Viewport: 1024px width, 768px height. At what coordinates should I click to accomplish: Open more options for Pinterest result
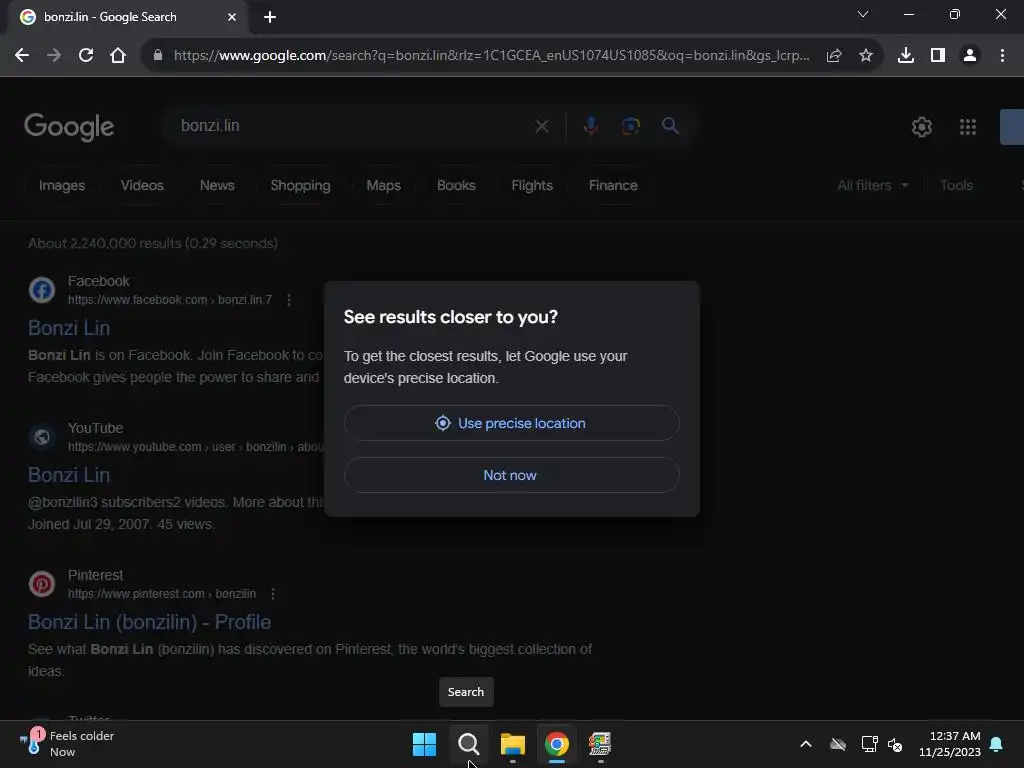273,594
